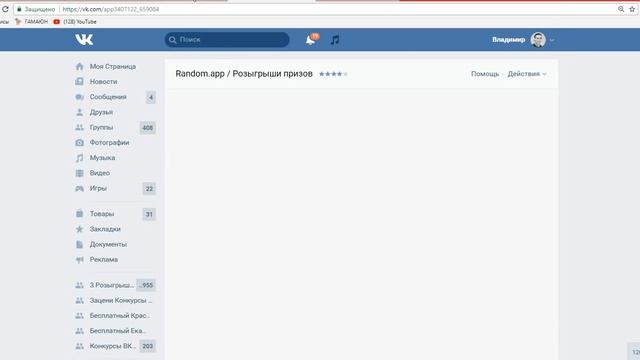
Task: Click the megaphone icon beside Реклама
Action: pos(80,260)
